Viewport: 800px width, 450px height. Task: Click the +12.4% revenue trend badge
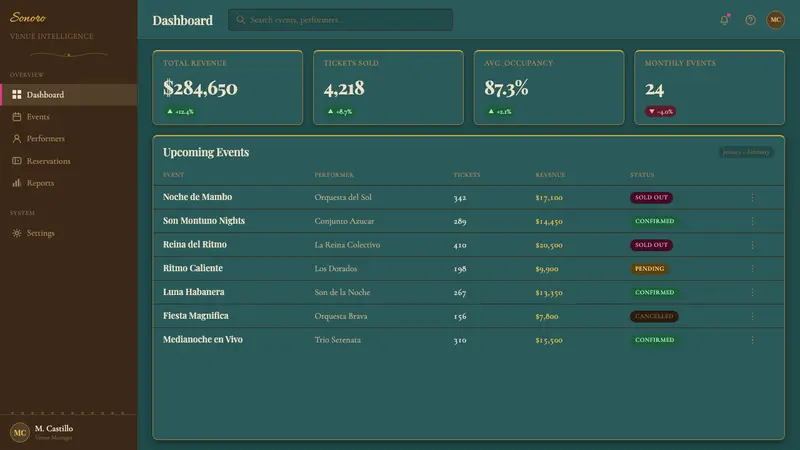tap(180, 111)
